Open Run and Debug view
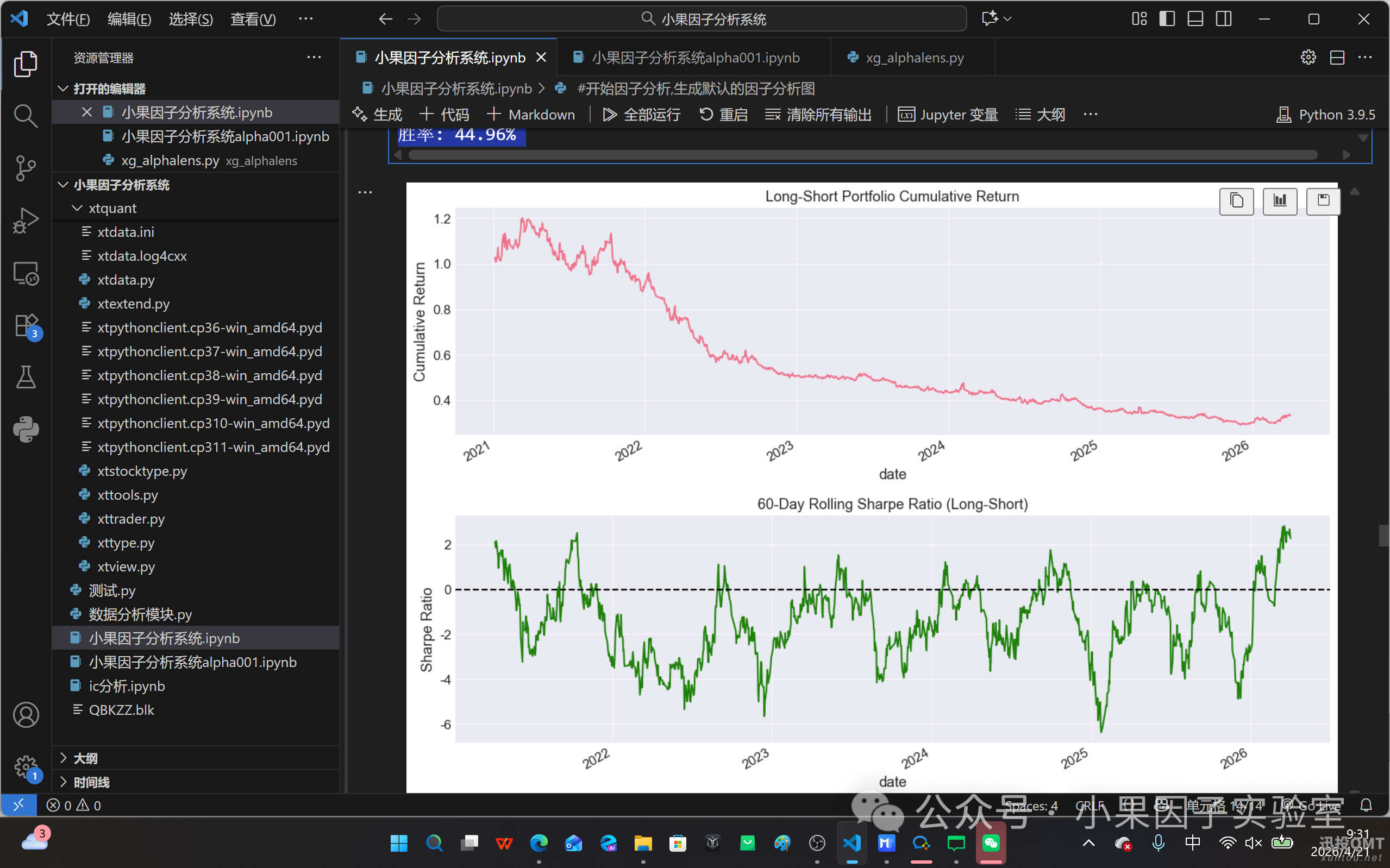1390x868 pixels. tap(25, 221)
